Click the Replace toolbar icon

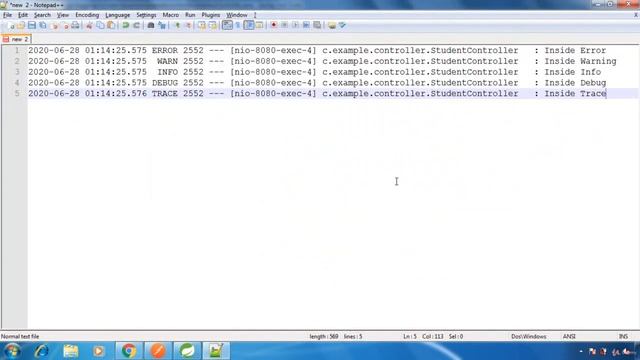pos(162,25)
